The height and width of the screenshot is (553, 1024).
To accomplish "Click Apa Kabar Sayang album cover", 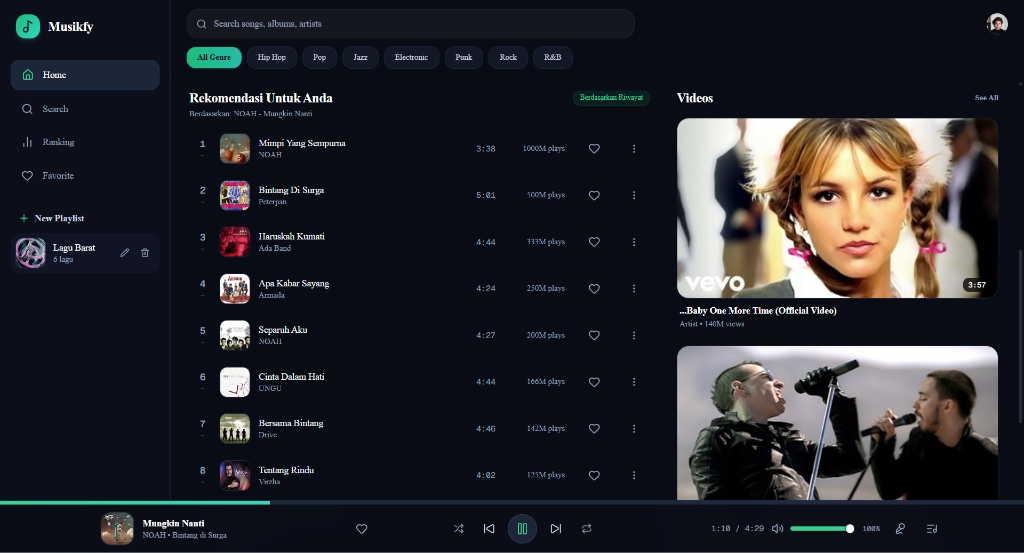I will pyautogui.click(x=234, y=289).
